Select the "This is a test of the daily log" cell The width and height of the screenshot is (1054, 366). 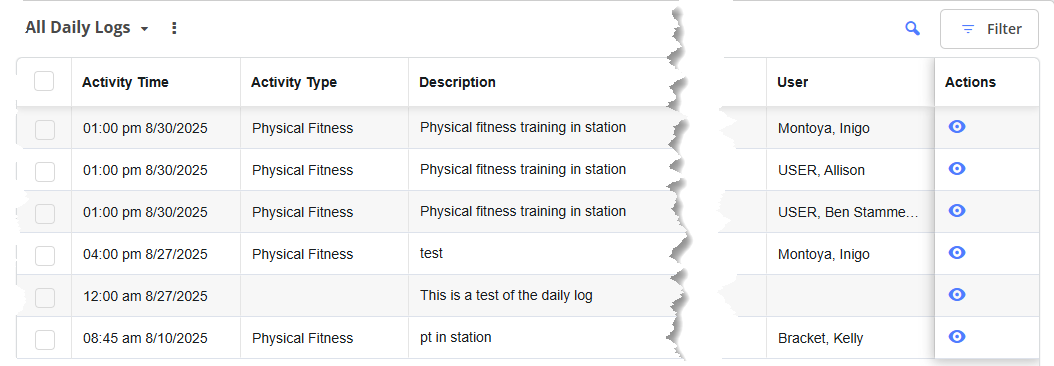click(x=506, y=295)
